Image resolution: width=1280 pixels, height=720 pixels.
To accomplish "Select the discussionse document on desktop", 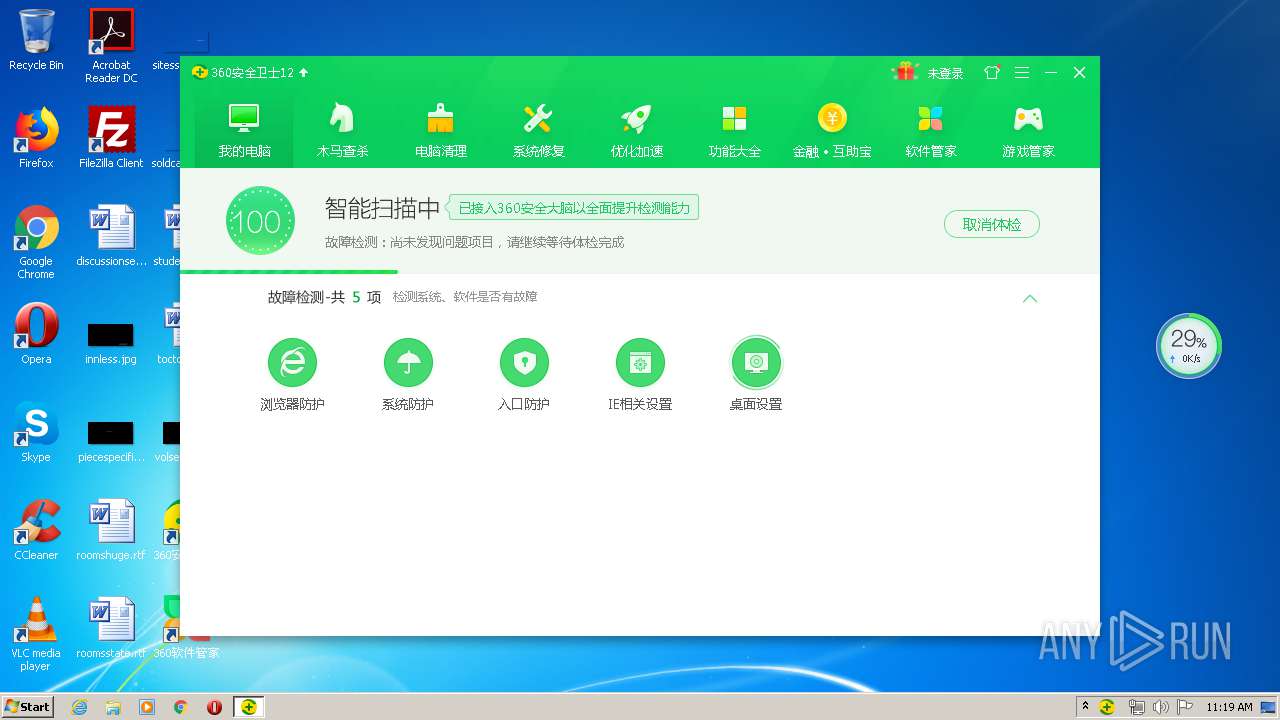I will (111, 236).
